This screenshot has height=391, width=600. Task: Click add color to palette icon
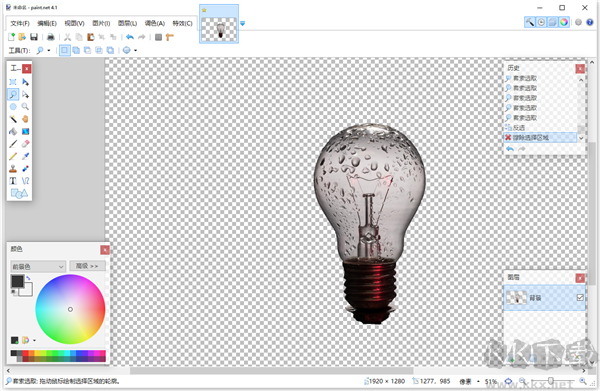pos(15,340)
